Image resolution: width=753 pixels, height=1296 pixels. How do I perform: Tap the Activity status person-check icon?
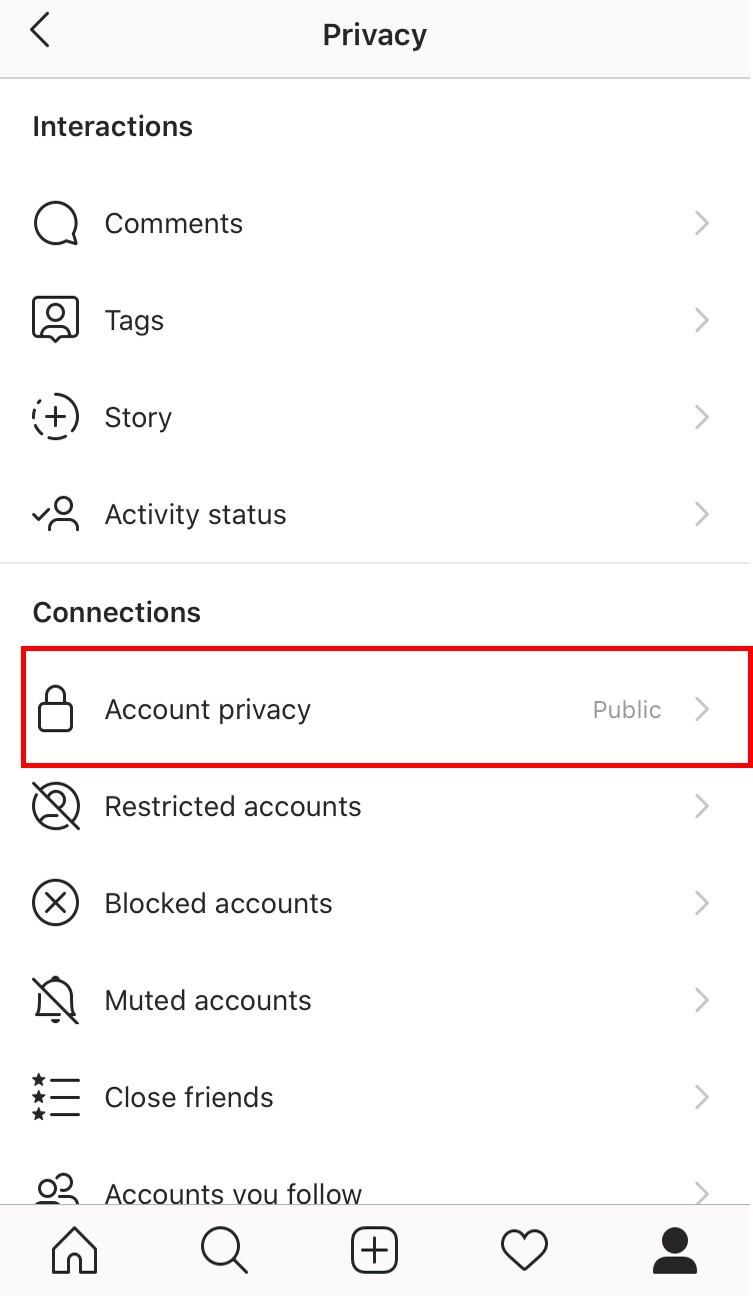click(x=56, y=514)
